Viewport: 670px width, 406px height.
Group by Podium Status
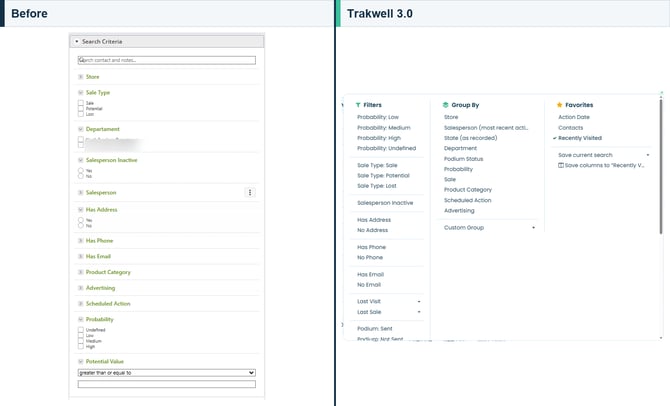(464, 159)
